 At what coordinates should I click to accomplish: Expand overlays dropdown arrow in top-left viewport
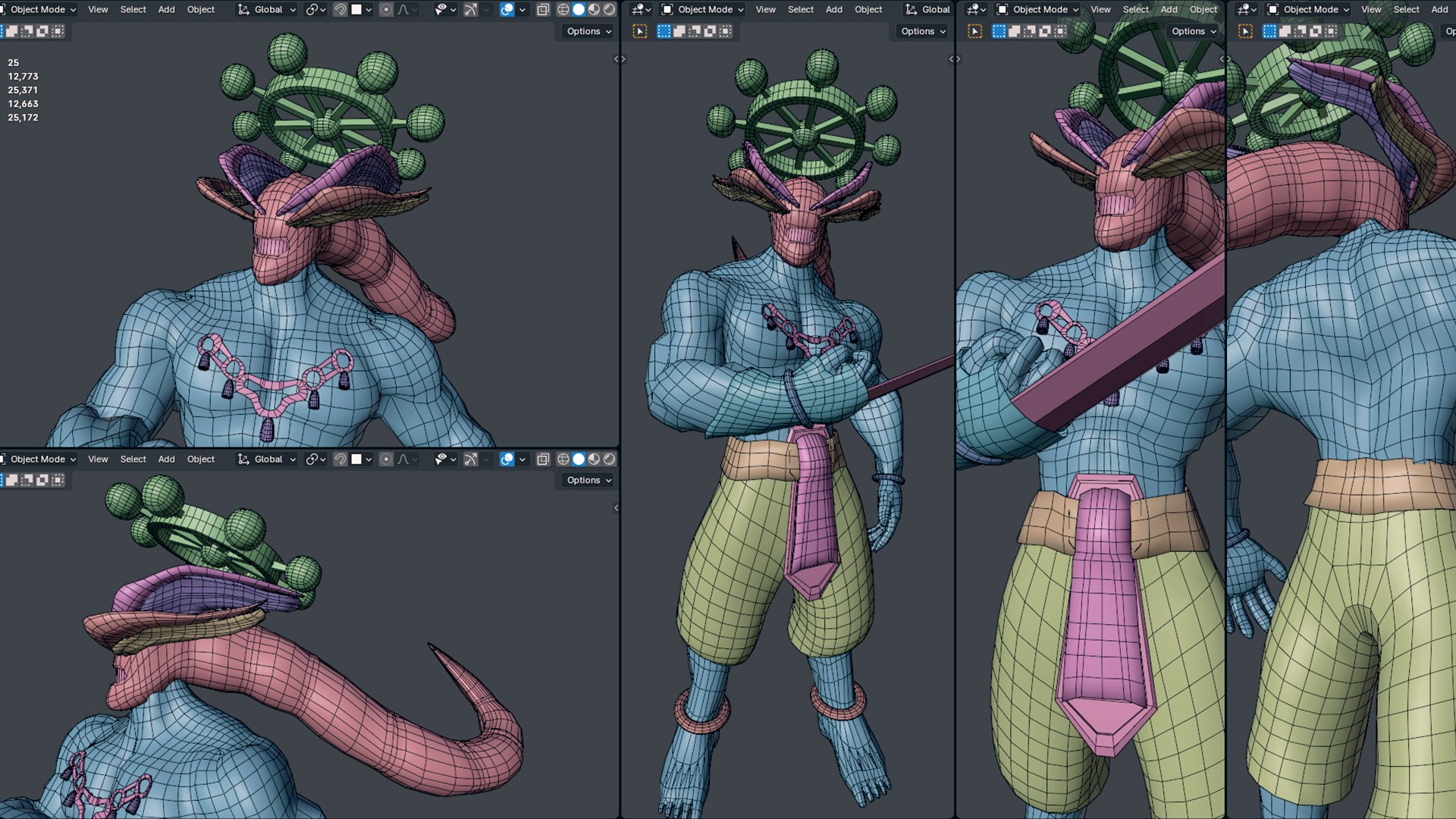click(522, 10)
